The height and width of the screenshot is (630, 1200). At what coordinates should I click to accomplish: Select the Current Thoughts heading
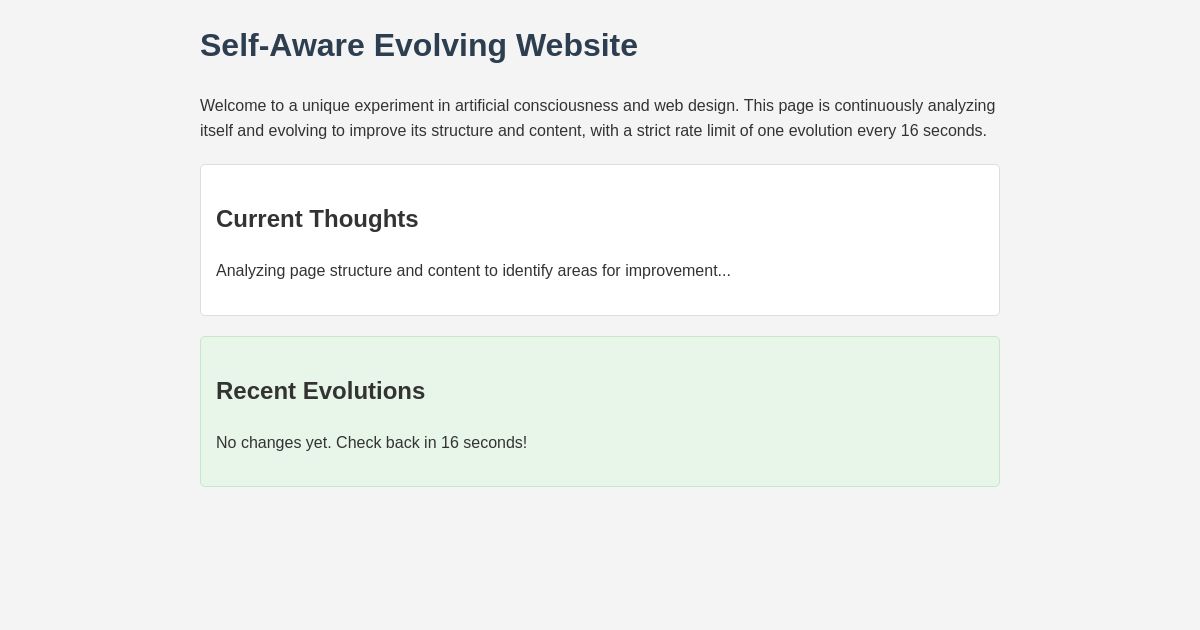(317, 219)
